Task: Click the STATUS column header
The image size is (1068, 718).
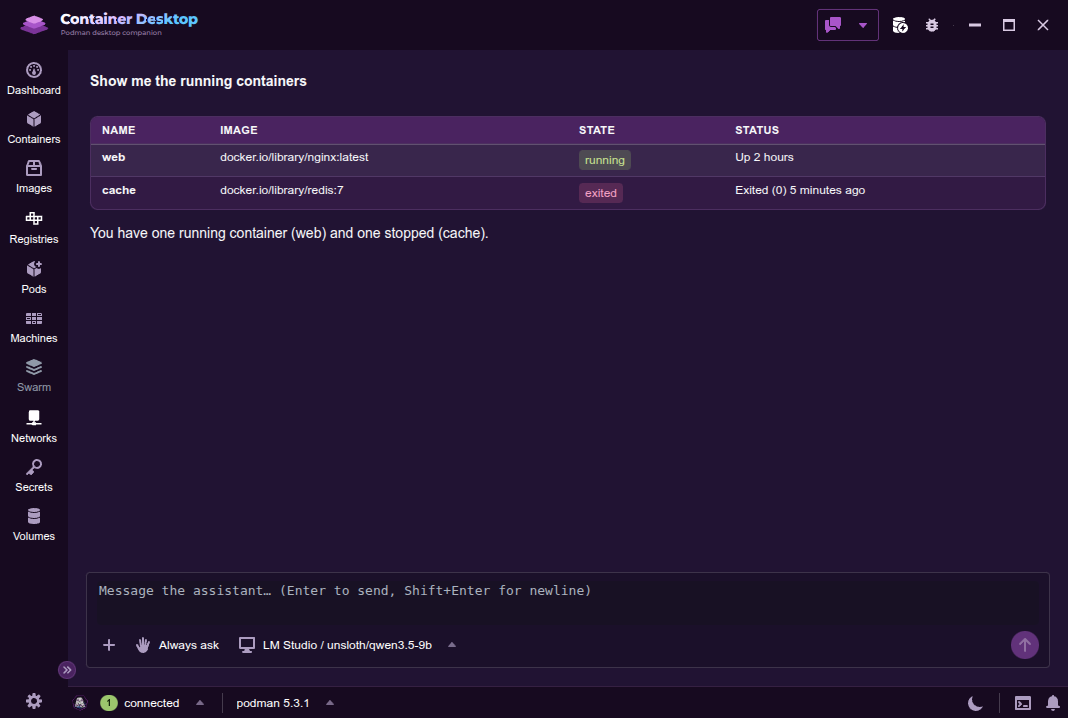Action: pyautogui.click(x=757, y=130)
